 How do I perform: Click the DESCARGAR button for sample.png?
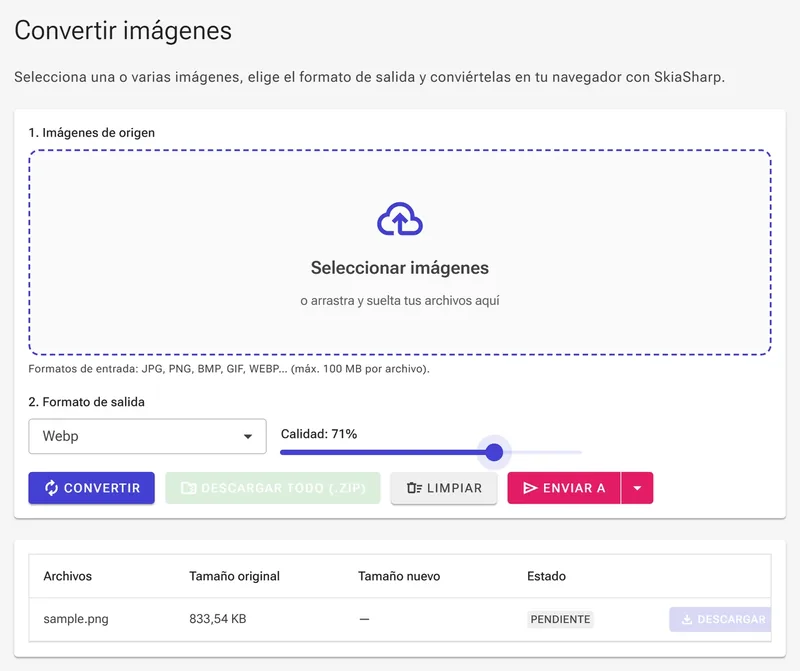coord(720,619)
